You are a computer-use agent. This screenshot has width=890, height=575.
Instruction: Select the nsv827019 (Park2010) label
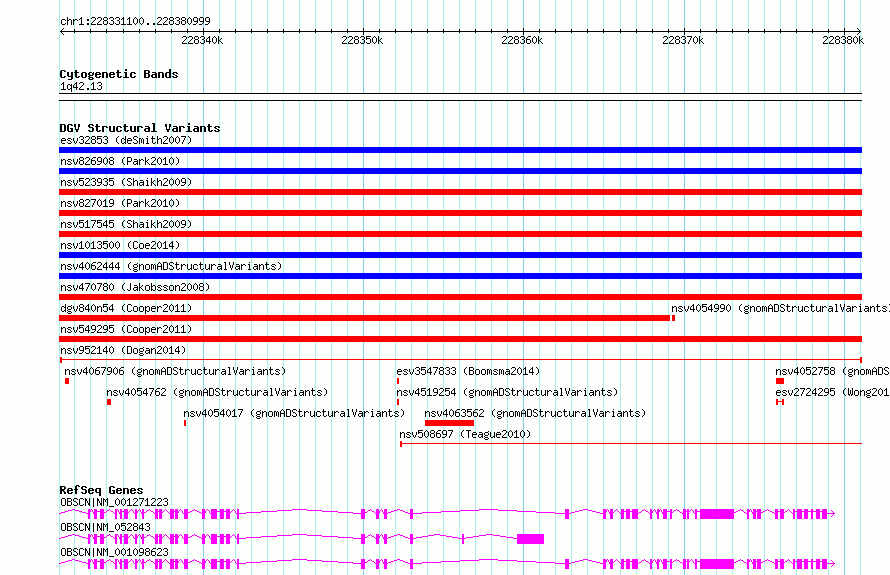click(x=120, y=203)
